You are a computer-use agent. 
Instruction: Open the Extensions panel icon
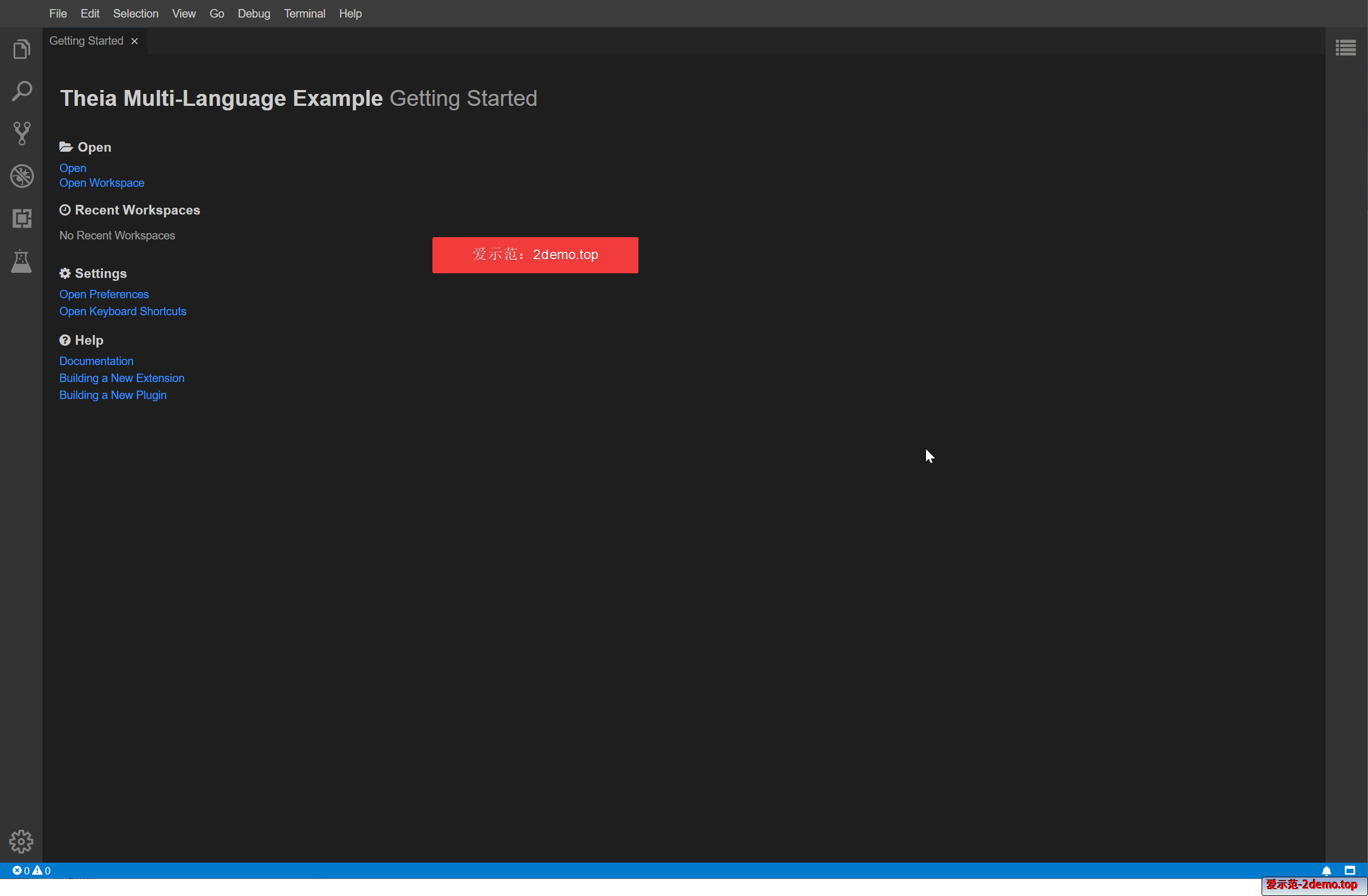[22, 218]
